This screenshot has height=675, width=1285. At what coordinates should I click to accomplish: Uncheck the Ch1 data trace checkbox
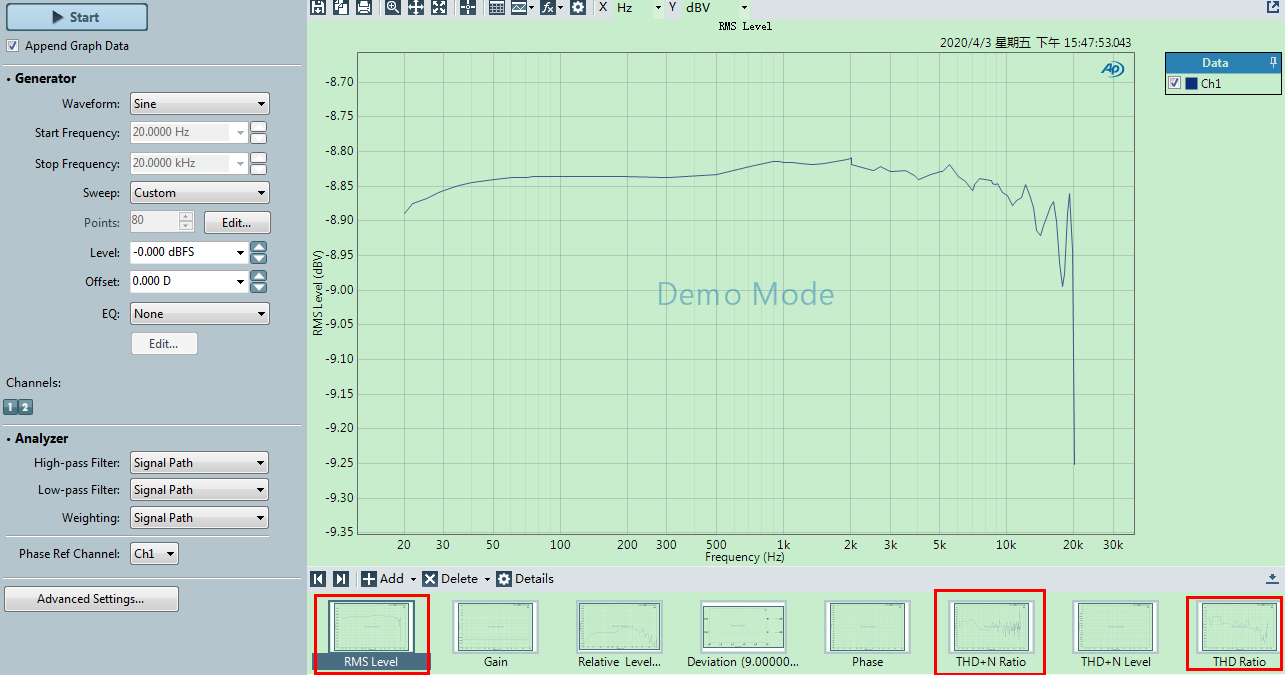(1175, 84)
